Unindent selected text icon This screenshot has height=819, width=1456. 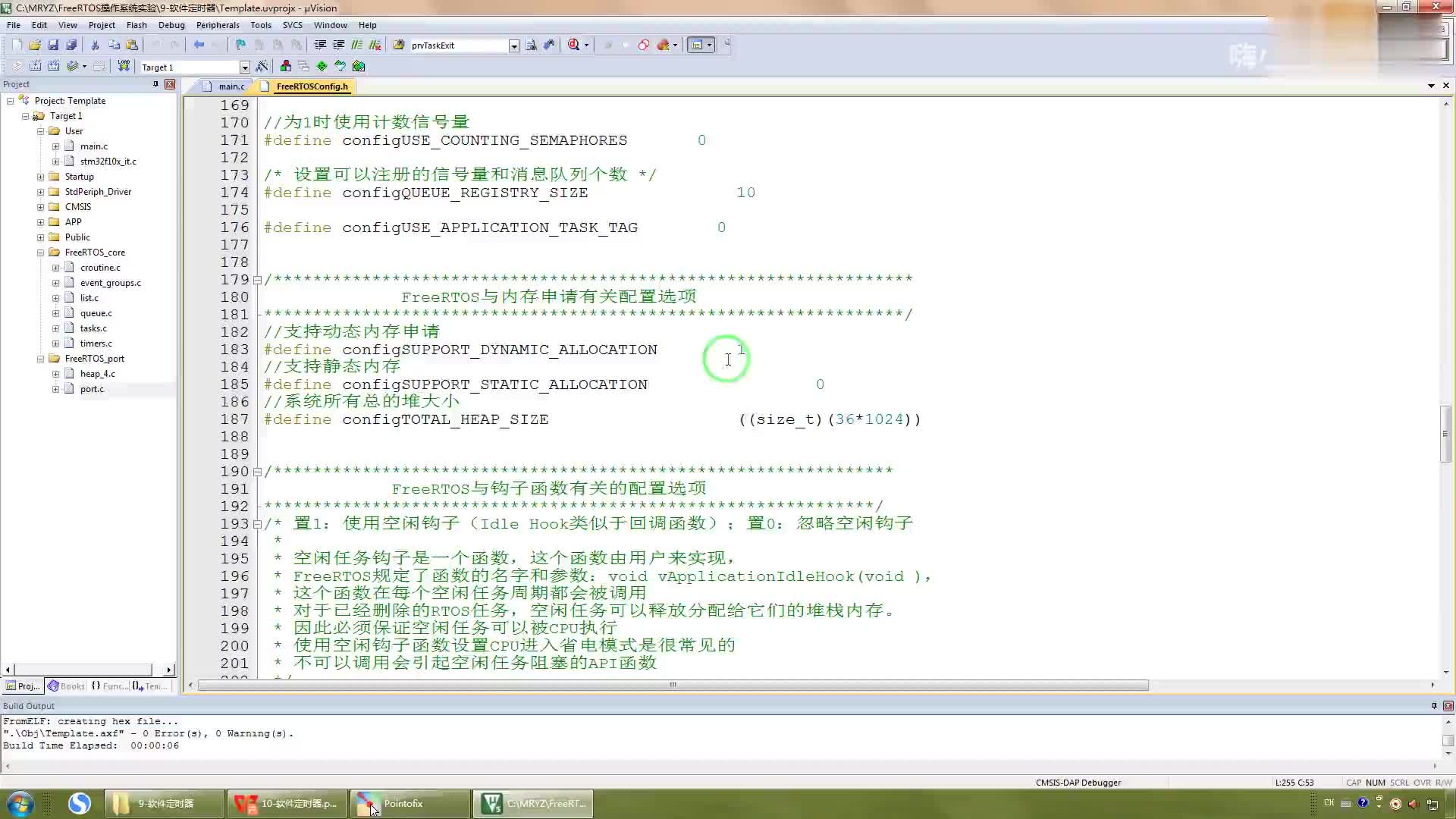pyautogui.click(x=338, y=45)
